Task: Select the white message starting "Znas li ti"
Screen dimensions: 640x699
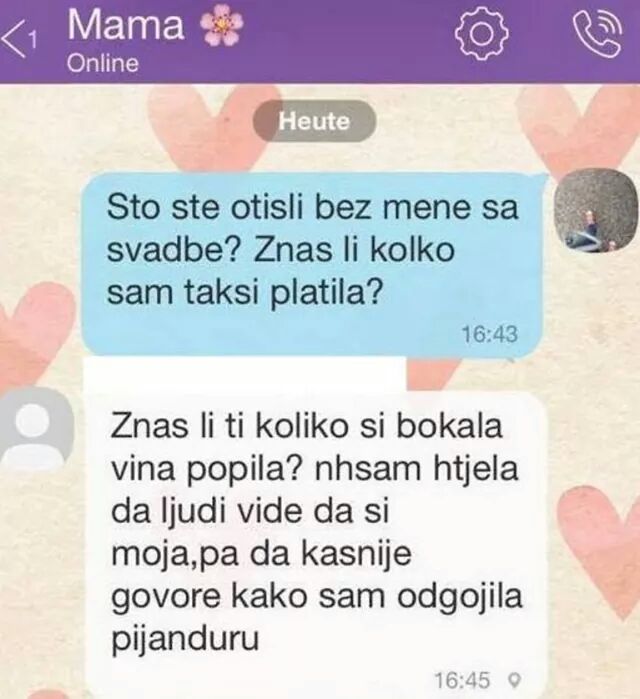Action: 316,547
